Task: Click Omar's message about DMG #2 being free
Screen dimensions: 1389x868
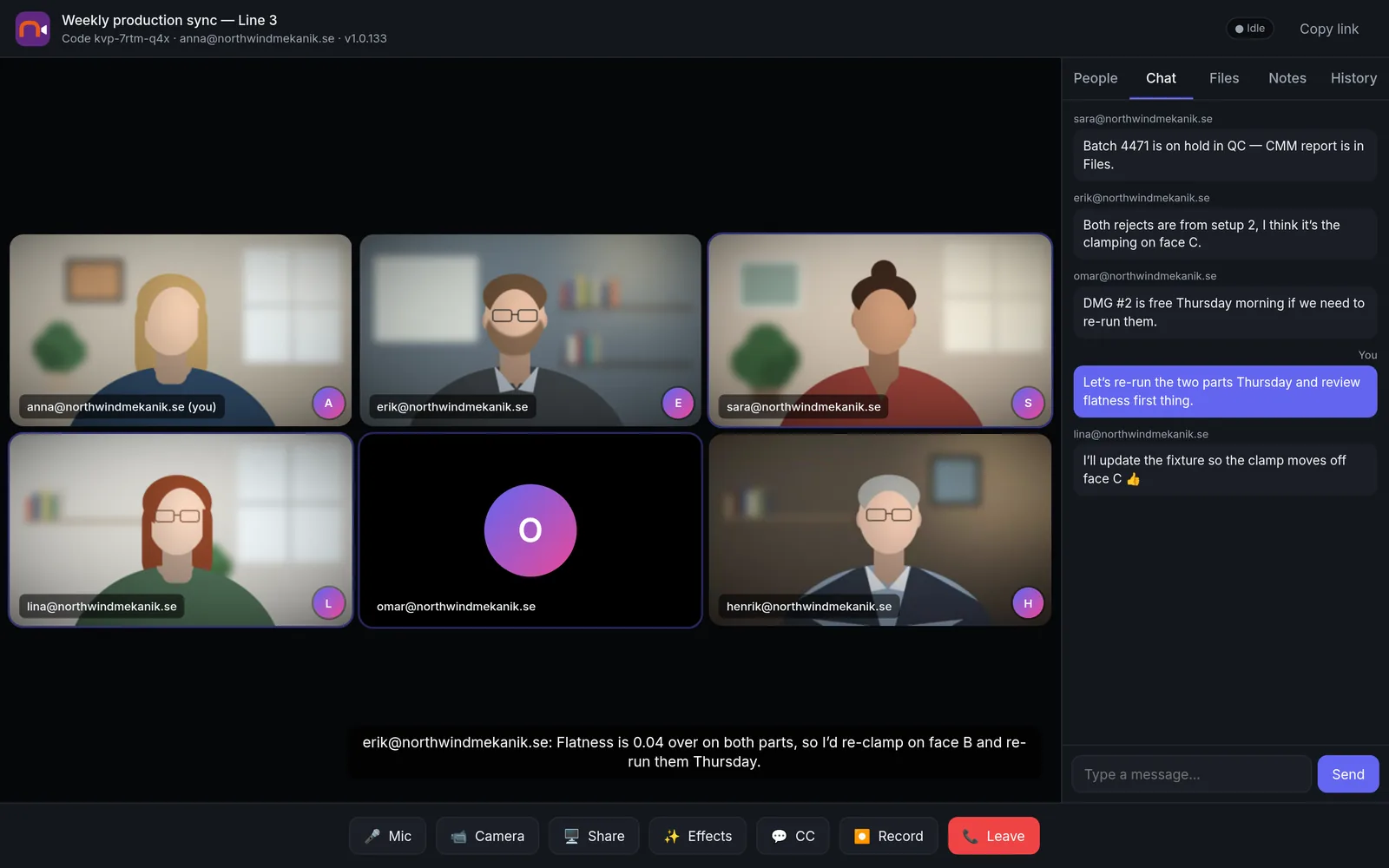Action: tap(1225, 312)
